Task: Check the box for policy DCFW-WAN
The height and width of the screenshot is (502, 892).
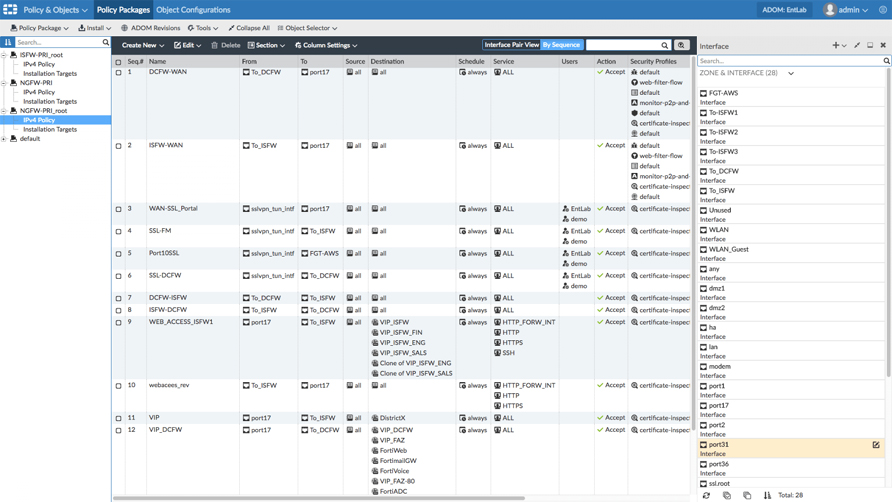Action: coord(119,73)
